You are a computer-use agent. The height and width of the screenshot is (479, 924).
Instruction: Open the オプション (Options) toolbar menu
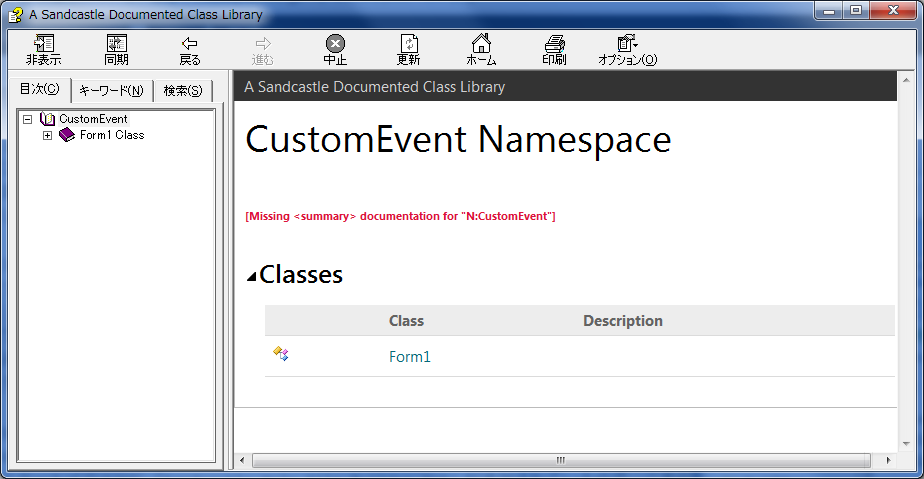tap(627, 44)
